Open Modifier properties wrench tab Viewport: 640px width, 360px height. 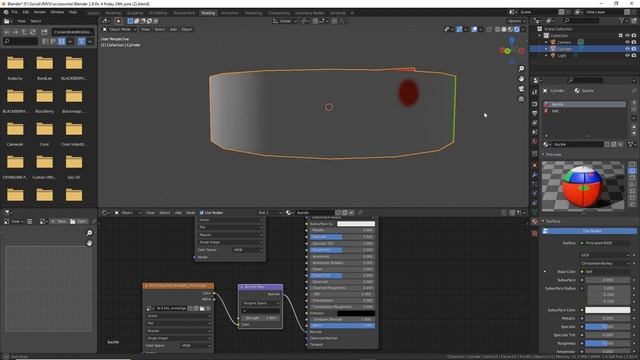coord(535,175)
